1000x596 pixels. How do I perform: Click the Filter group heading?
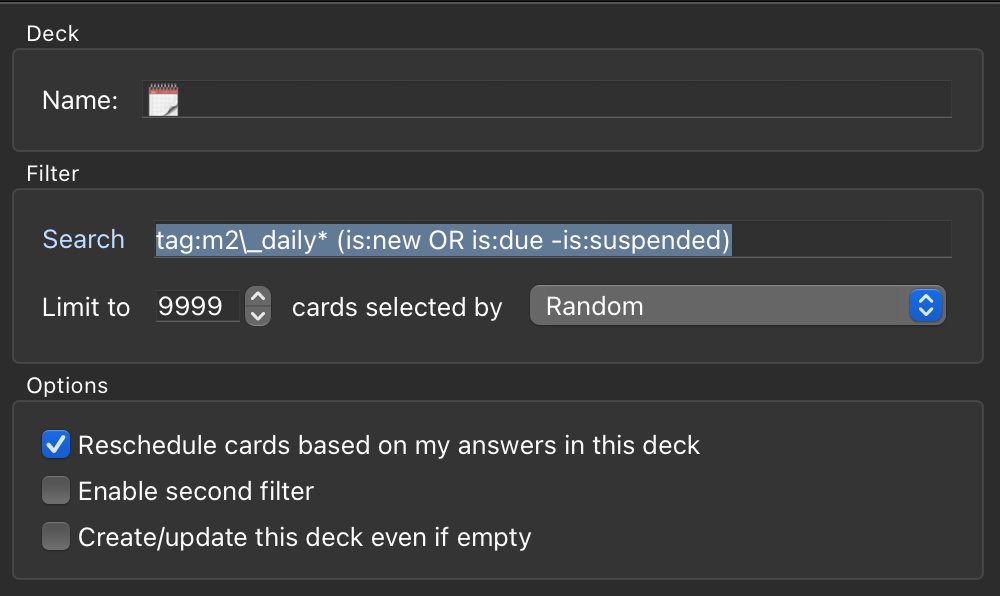click(x=53, y=173)
